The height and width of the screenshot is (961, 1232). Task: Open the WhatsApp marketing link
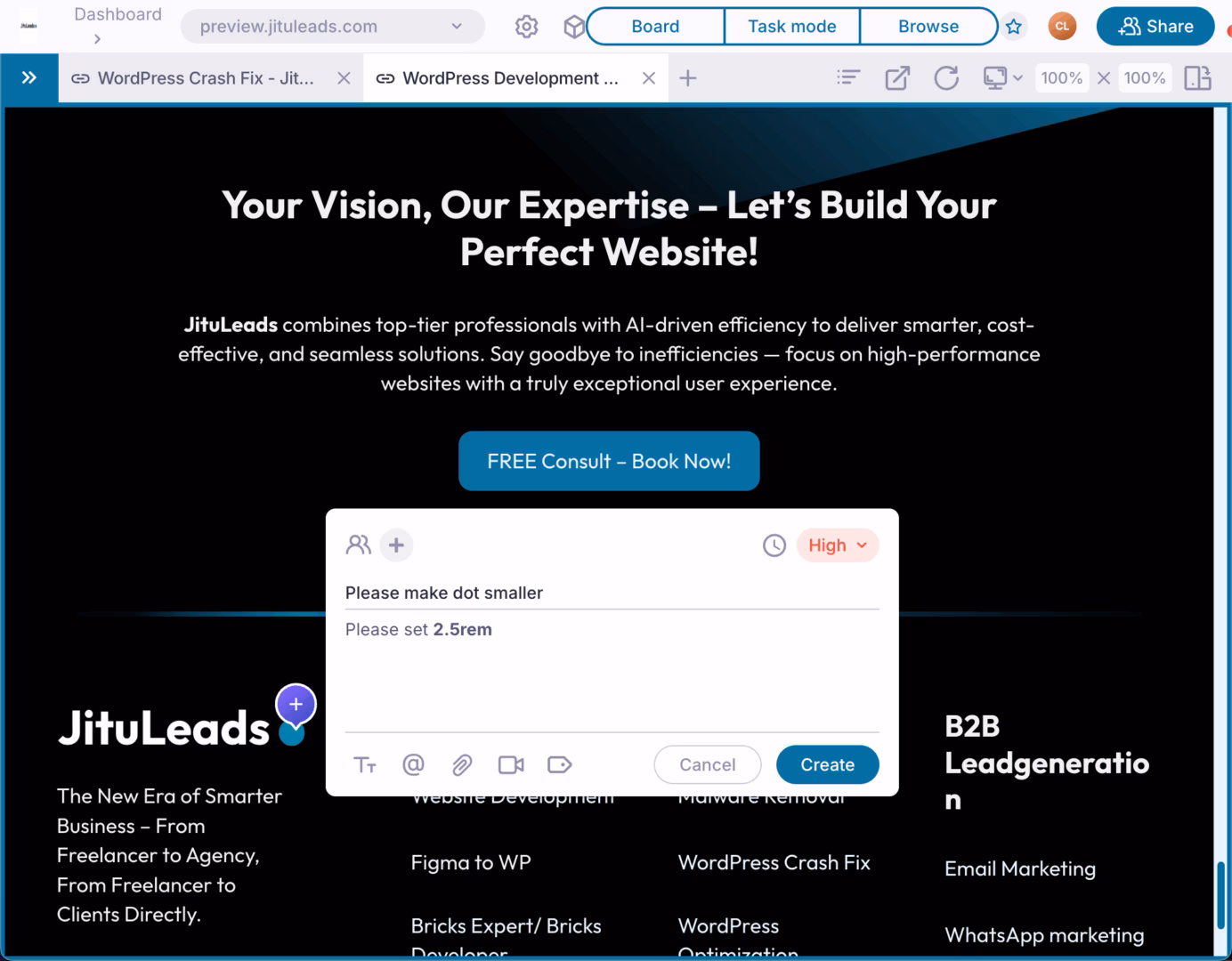click(x=1044, y=935)
